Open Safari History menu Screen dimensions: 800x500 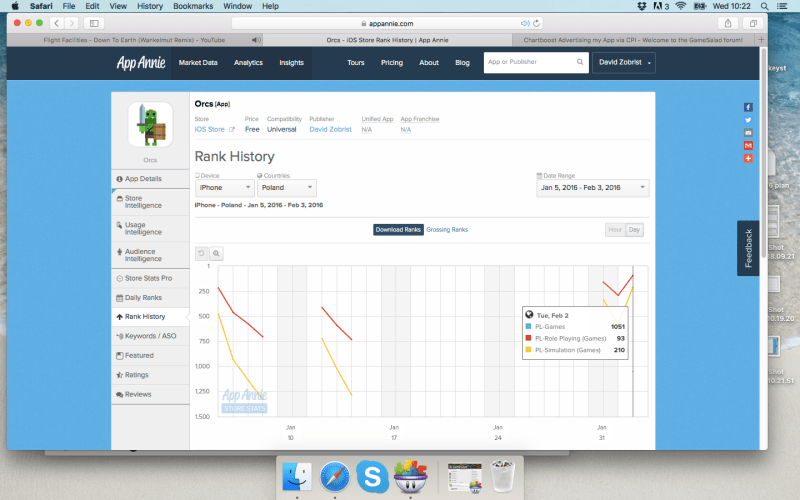coord(150,6)
